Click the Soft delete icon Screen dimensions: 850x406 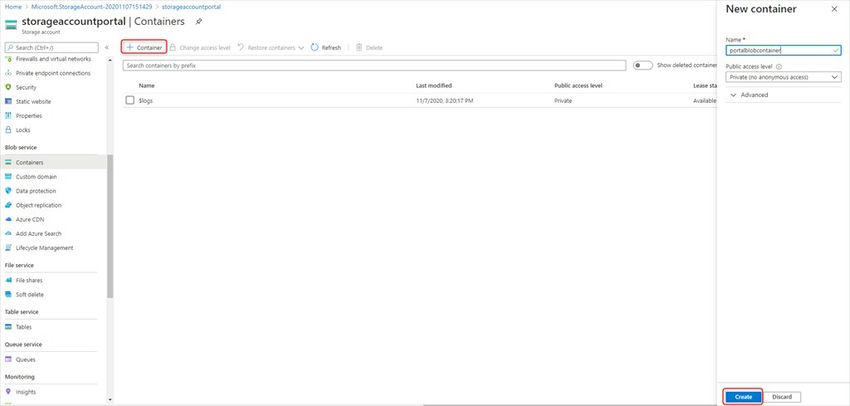(x=8, y=294)
